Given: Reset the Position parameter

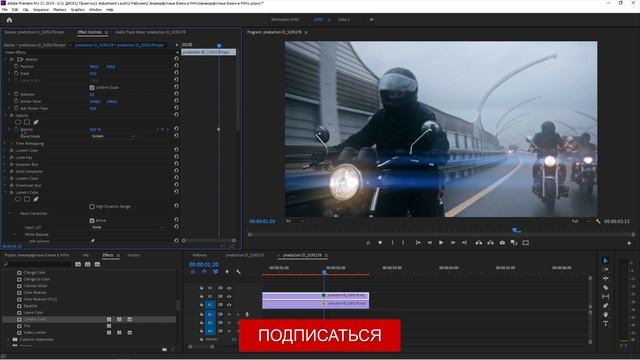Looking at the screenshot, I should pos(176,66).
